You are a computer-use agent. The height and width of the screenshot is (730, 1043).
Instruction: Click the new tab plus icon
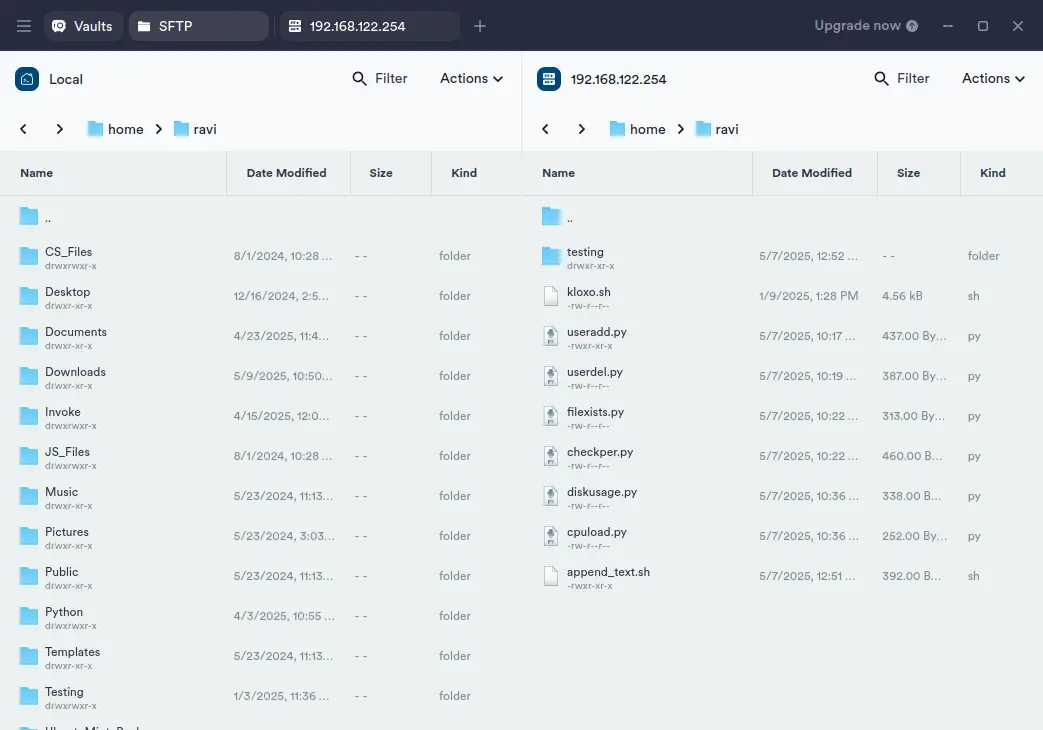coord(480,26)
